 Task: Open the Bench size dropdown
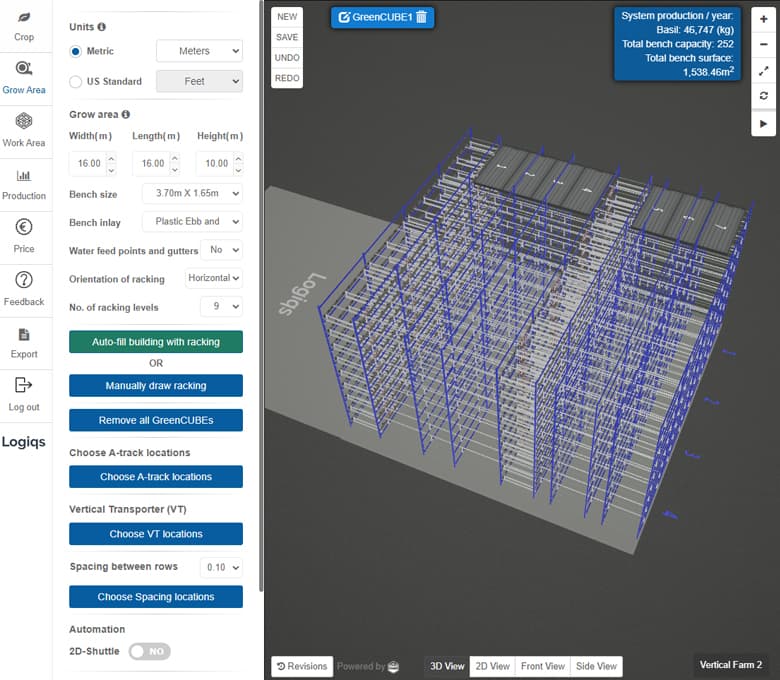192,193
